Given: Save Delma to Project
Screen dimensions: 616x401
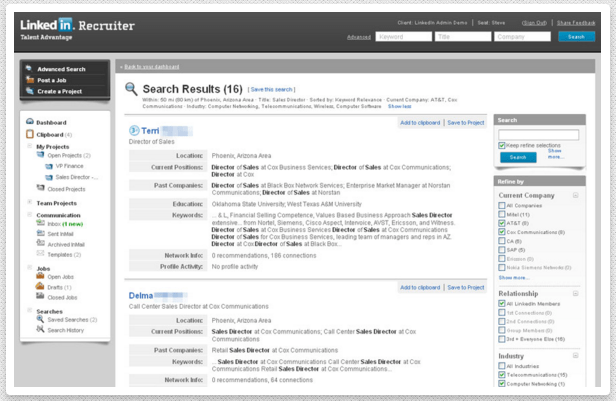Looking at the screenshot, I should click(466, 287).
